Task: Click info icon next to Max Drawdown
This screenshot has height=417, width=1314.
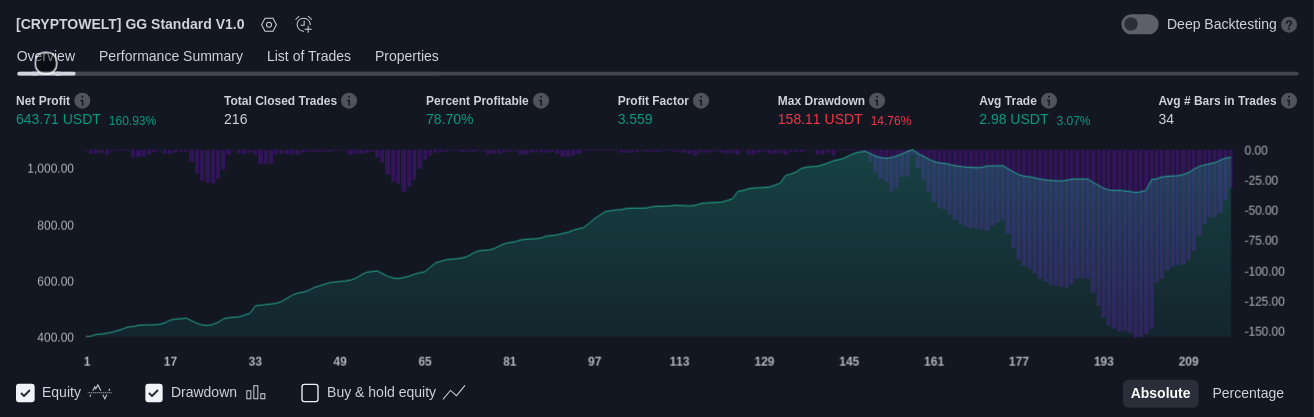Action: [877, 101]
